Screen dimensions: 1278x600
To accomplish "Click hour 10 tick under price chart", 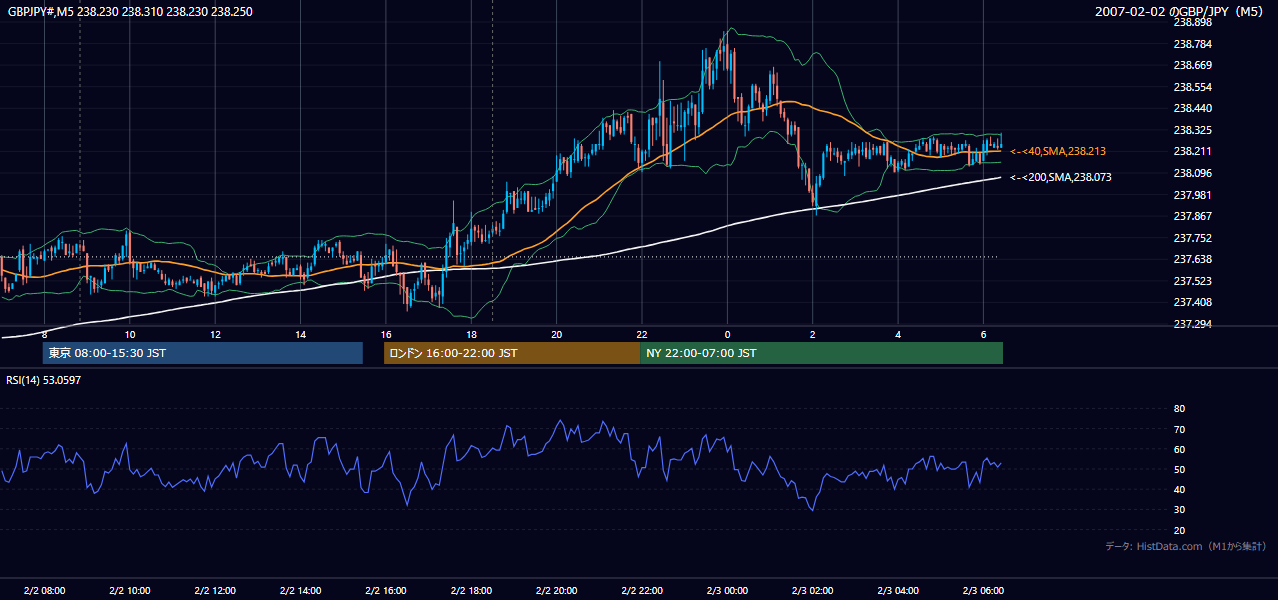I will 130,334.
